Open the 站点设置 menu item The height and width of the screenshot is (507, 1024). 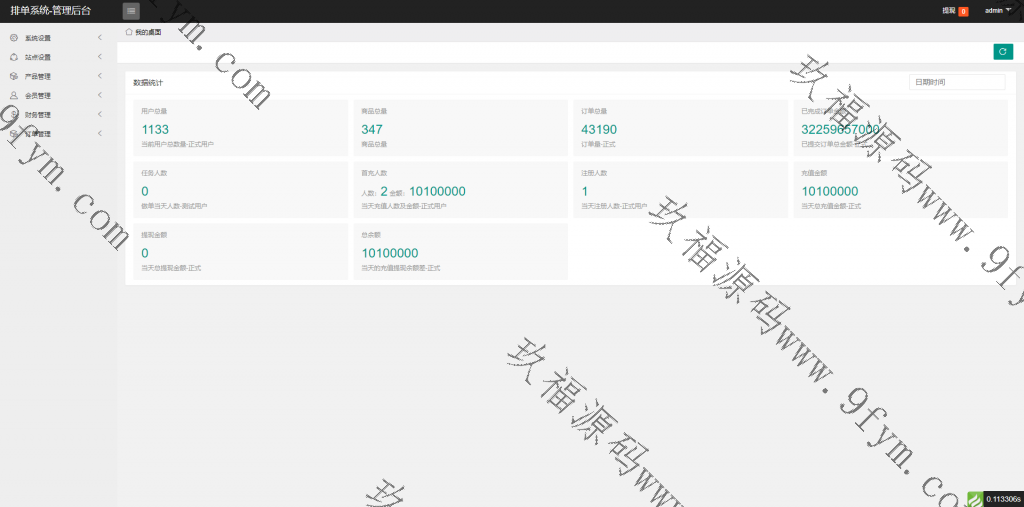pos(38,57)
